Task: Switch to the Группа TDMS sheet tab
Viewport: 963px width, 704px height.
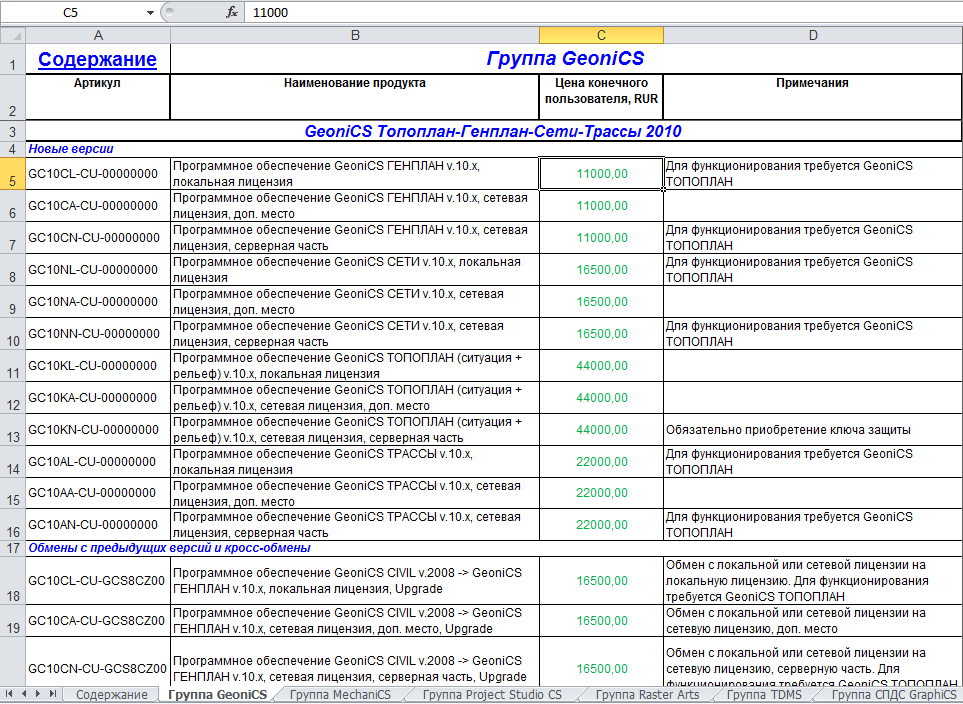Action: click(764, 695)
